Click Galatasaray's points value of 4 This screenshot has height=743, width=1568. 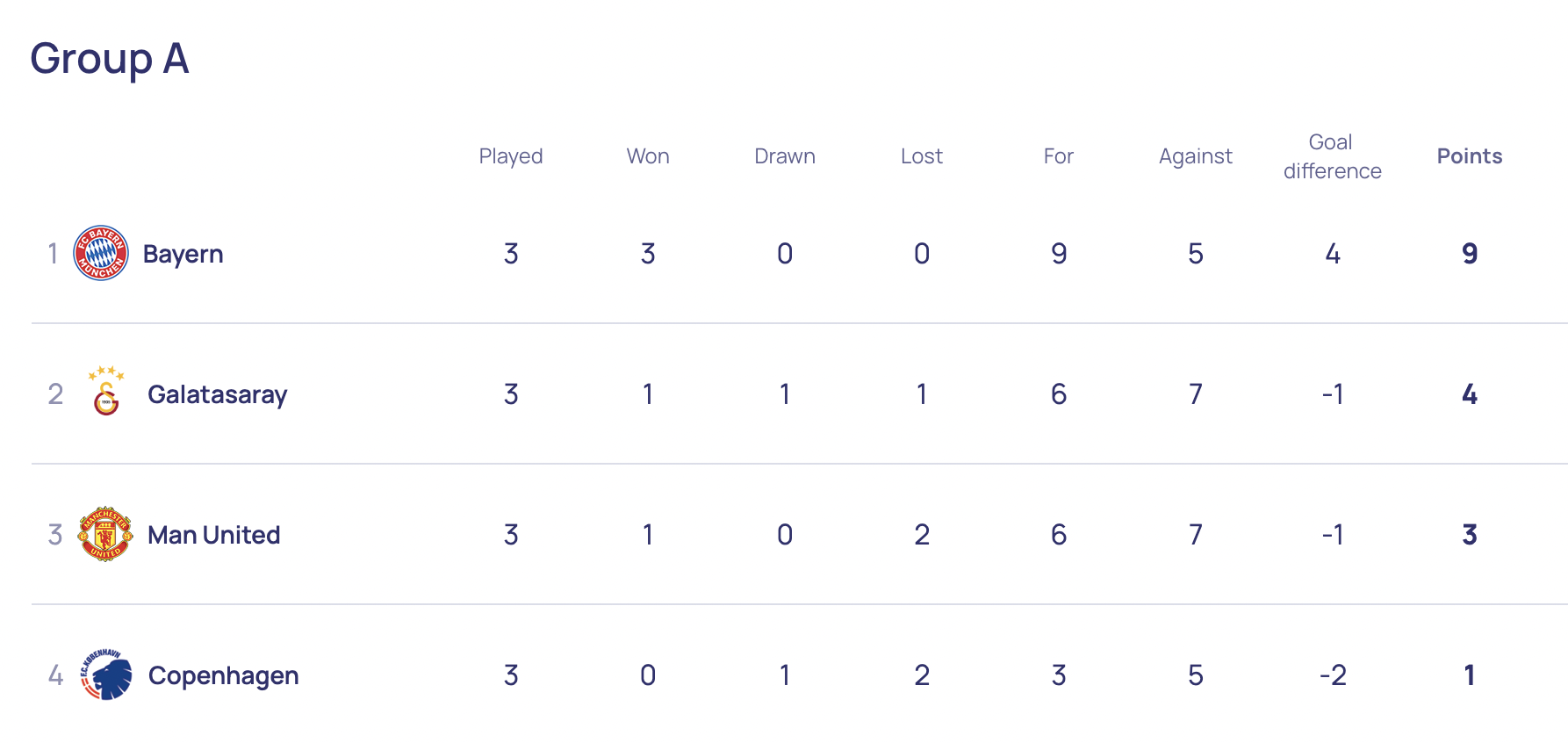coord(1469,394)
